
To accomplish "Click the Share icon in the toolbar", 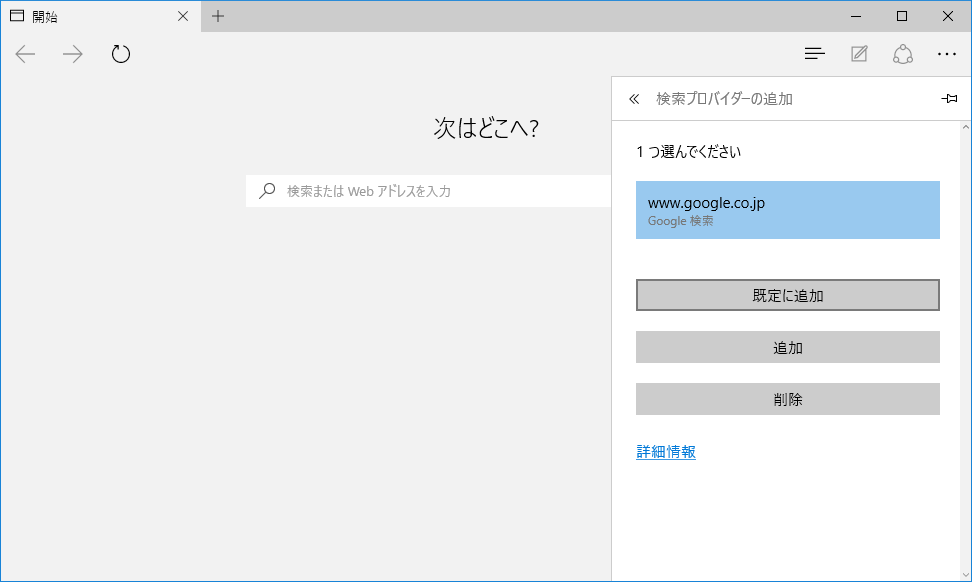I will [903, 54].
